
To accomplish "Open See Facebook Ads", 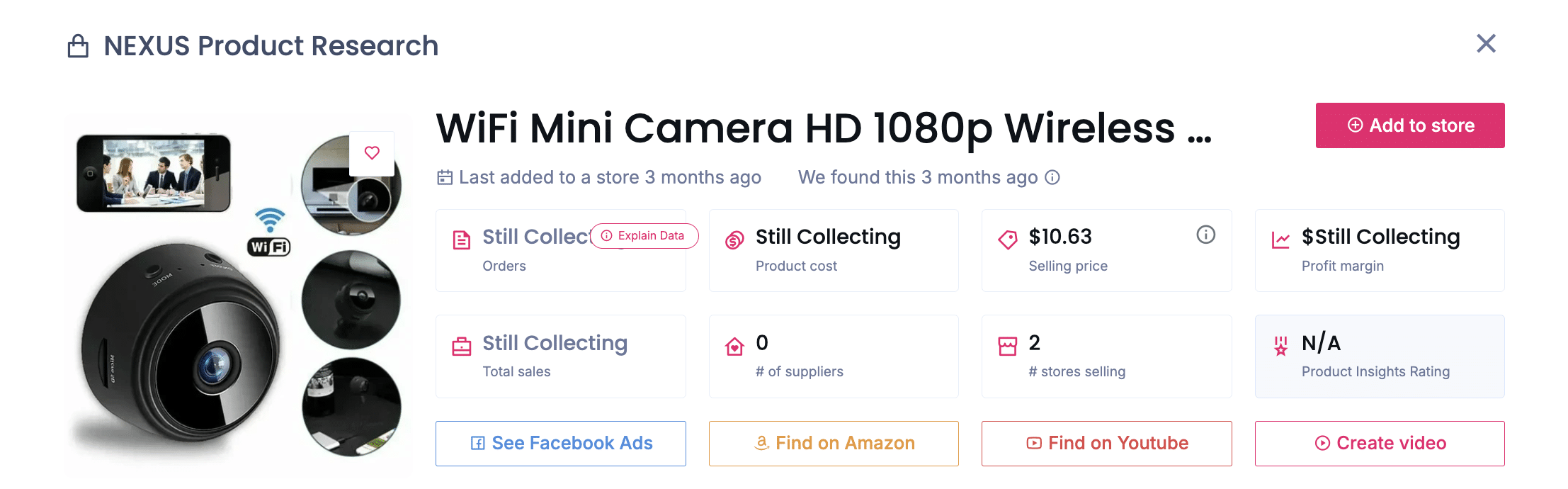I will tap(560, 444).
